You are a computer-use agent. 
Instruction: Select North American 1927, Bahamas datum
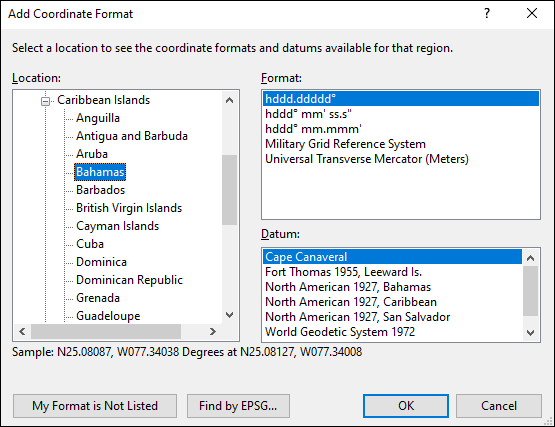pos(392,287)
